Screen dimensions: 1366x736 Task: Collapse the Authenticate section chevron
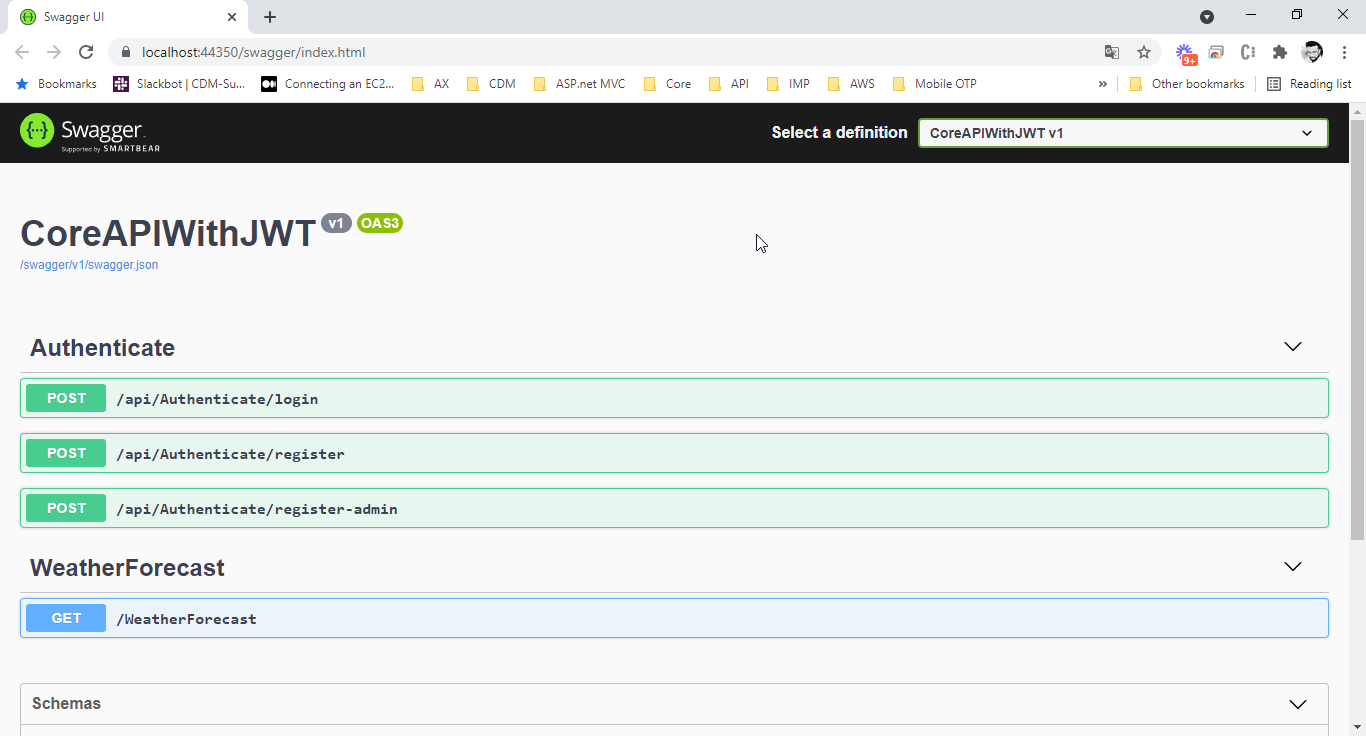point(1293,346)
